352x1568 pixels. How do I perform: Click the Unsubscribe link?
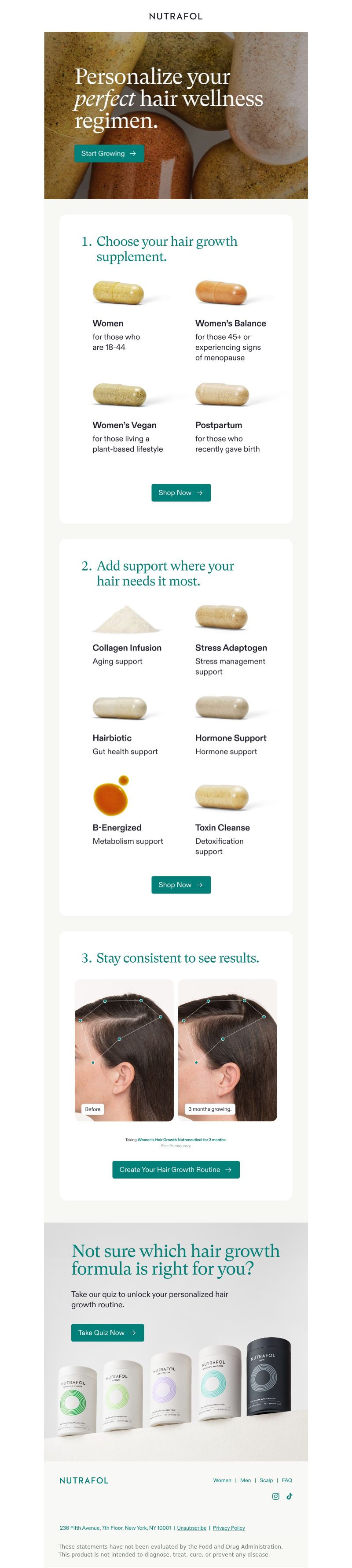[191, 1528]
